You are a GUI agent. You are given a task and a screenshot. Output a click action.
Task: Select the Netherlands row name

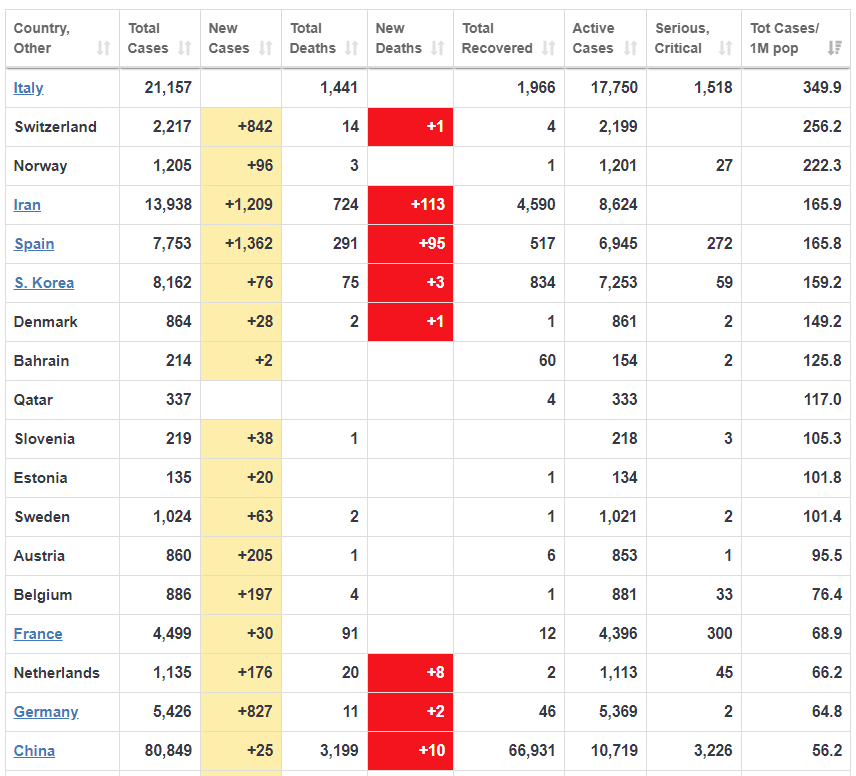coord(57,673)
